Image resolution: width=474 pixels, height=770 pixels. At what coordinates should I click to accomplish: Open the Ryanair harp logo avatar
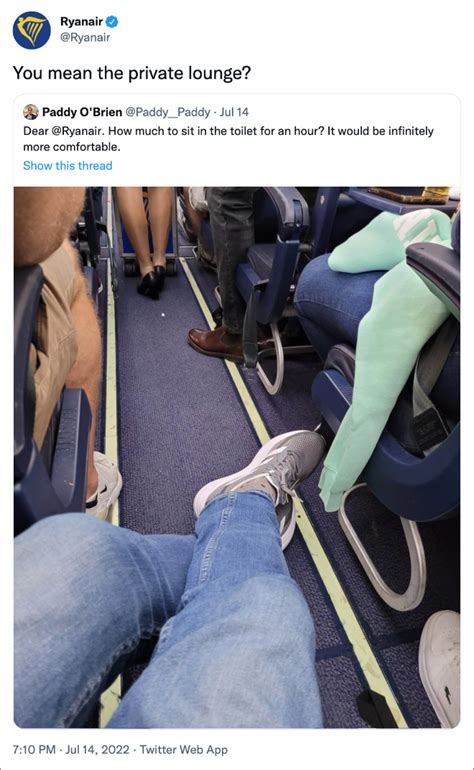(31, 30)
